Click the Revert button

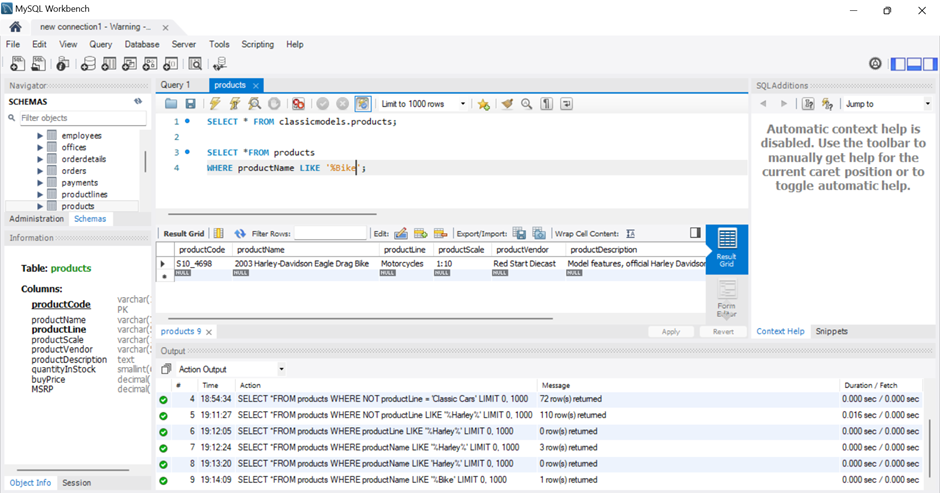[x=723, y=332]
